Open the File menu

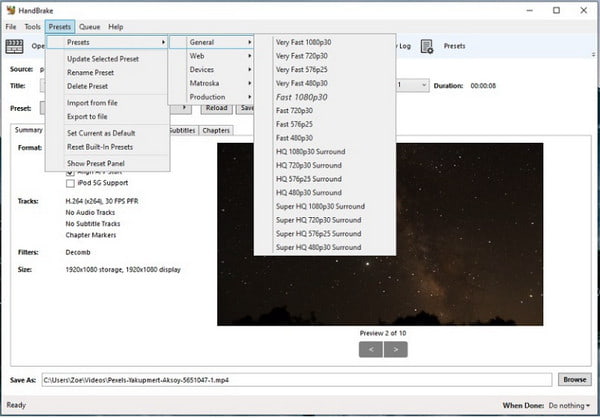point(11,27)
